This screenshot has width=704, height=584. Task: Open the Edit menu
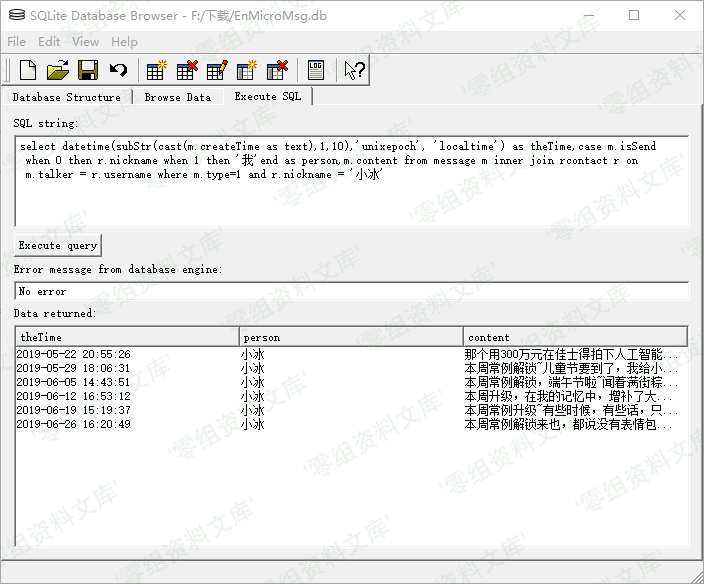click(49, 41)
